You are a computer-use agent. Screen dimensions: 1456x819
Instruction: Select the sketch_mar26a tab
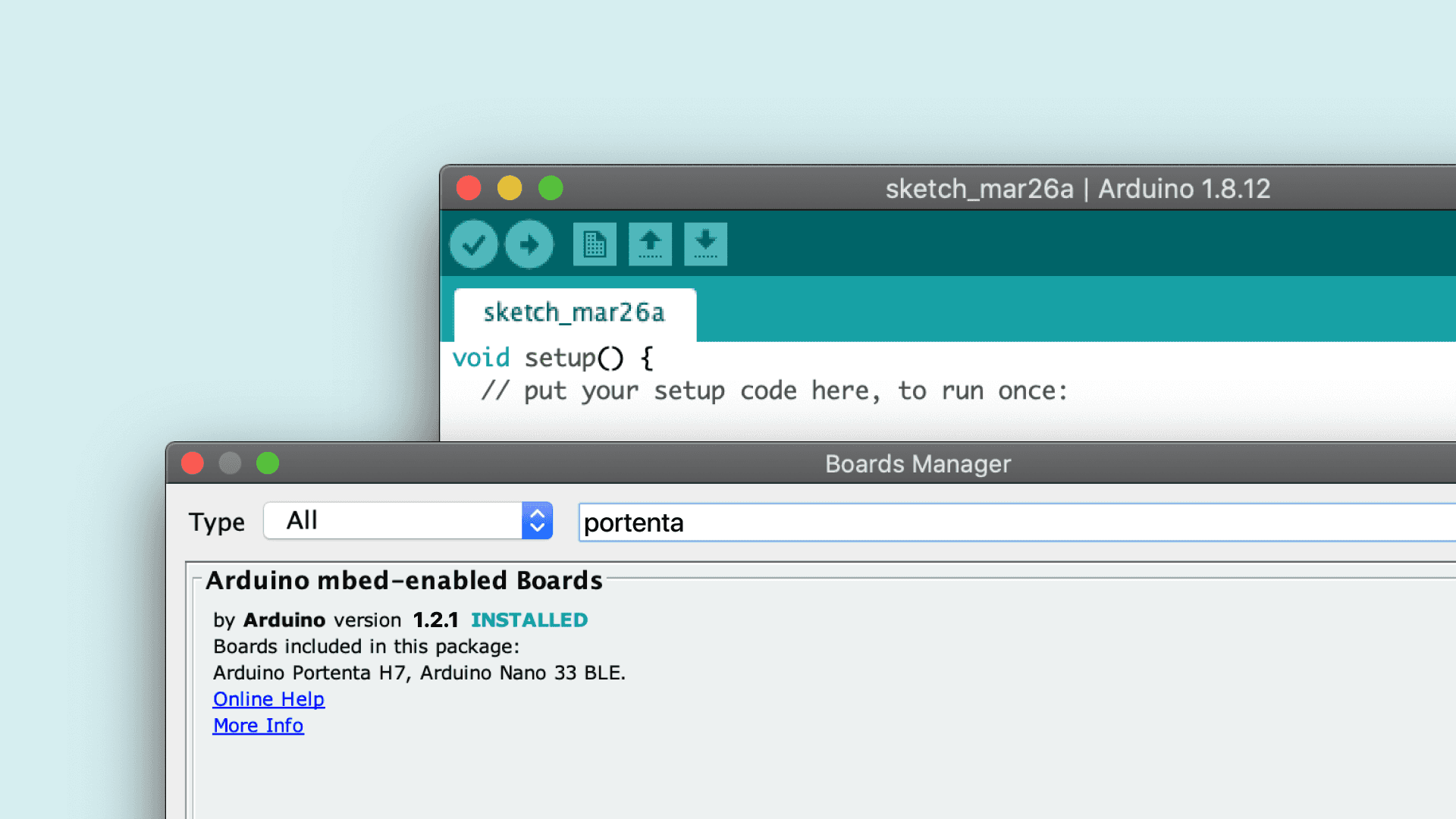pyautogui.click(x=574, y=313)
